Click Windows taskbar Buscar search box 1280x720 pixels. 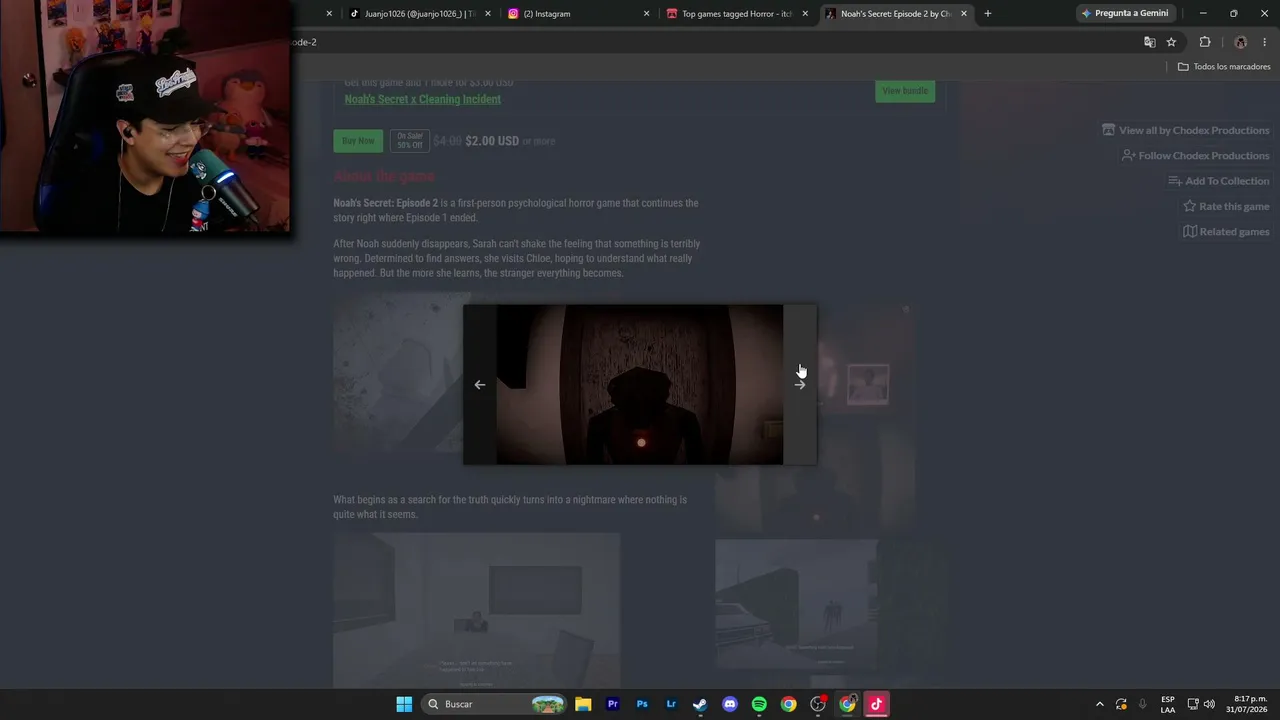pyautogui.click(x=494, y=704)
